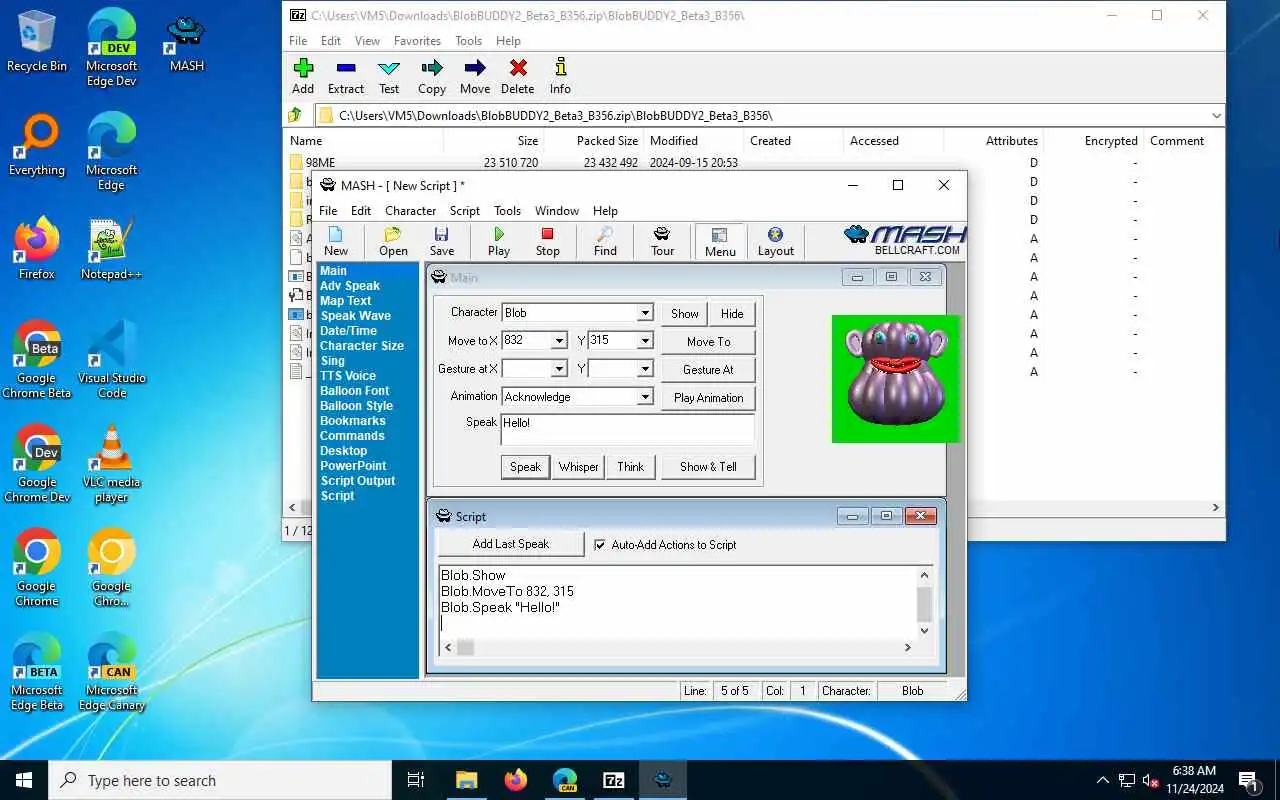Open the Gesture at X dropdown
The height and width of the screenshot is (800, 1280).
point(559,369)
